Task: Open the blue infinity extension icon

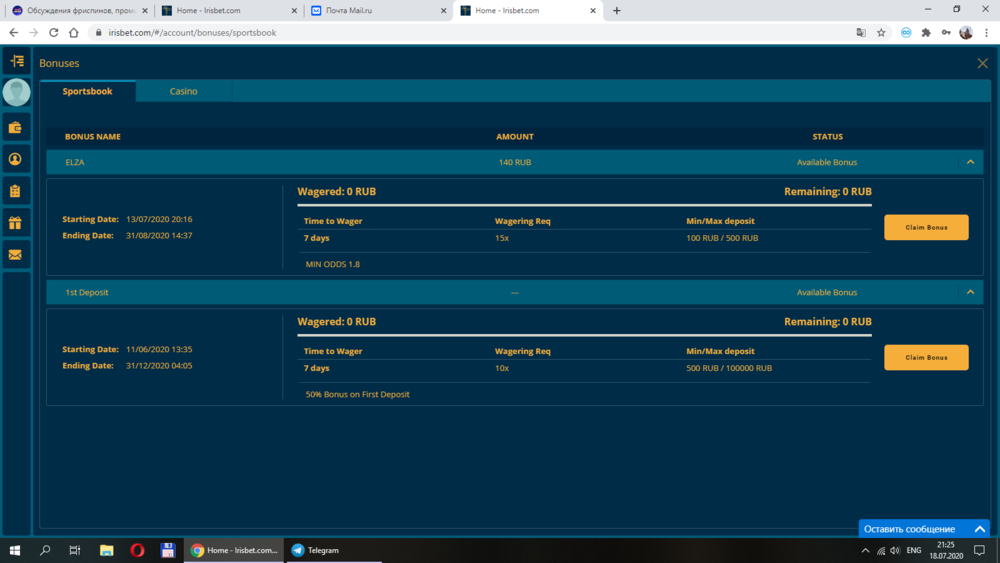Action: [x=906, y=33]
